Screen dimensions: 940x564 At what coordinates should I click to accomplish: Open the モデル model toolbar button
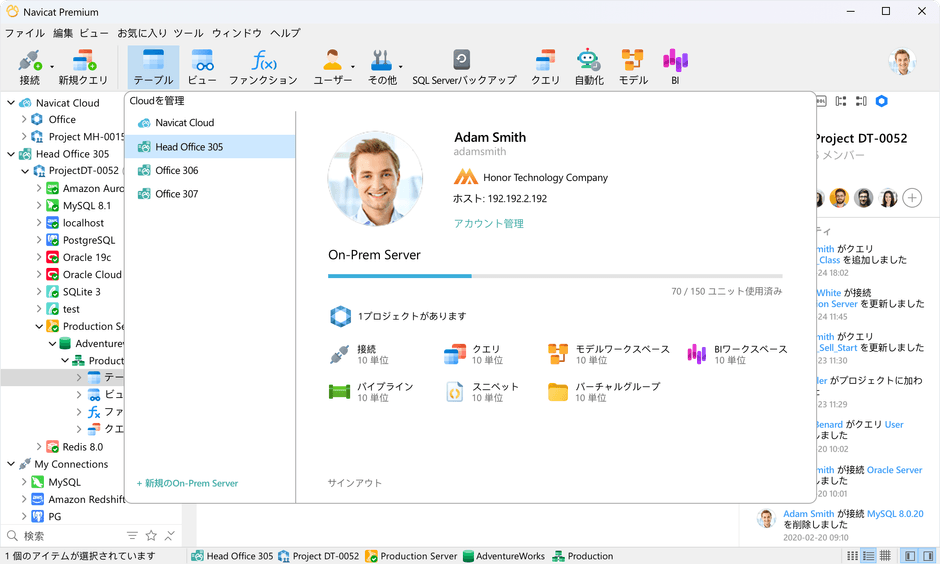pyautogui.click(x=633, y=67)
